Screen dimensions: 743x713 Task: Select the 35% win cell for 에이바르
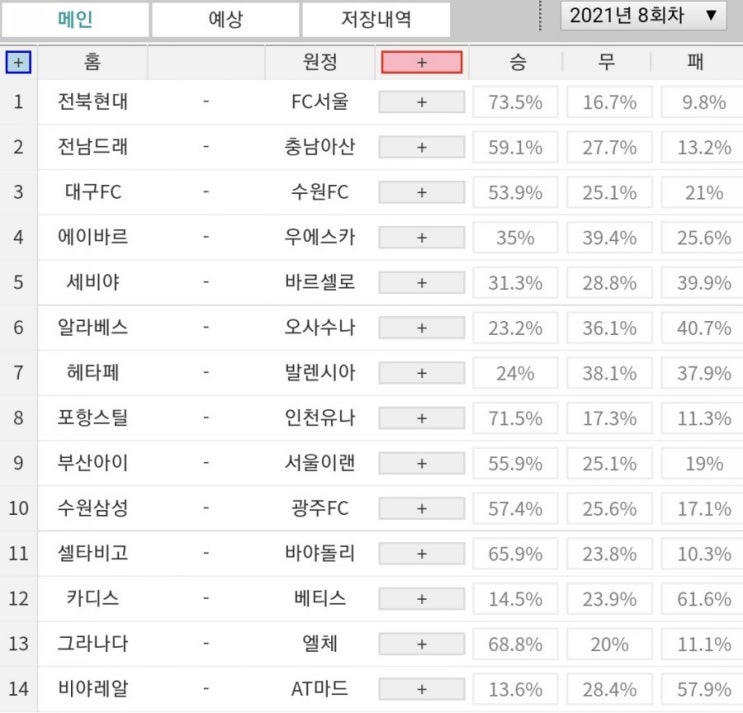point(516,237)
